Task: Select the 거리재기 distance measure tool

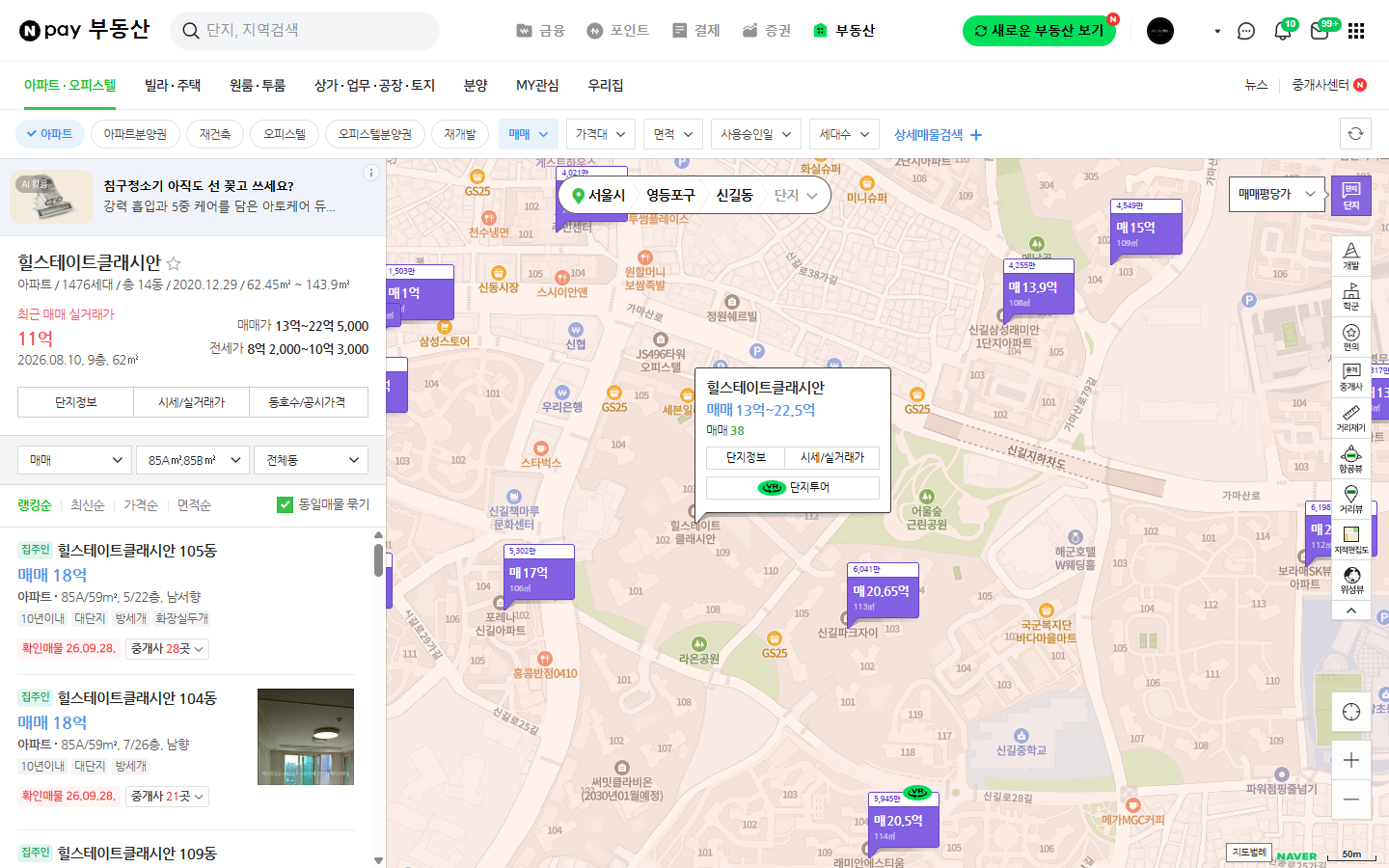Action: pyautogui.click(x=1350, y=418)
